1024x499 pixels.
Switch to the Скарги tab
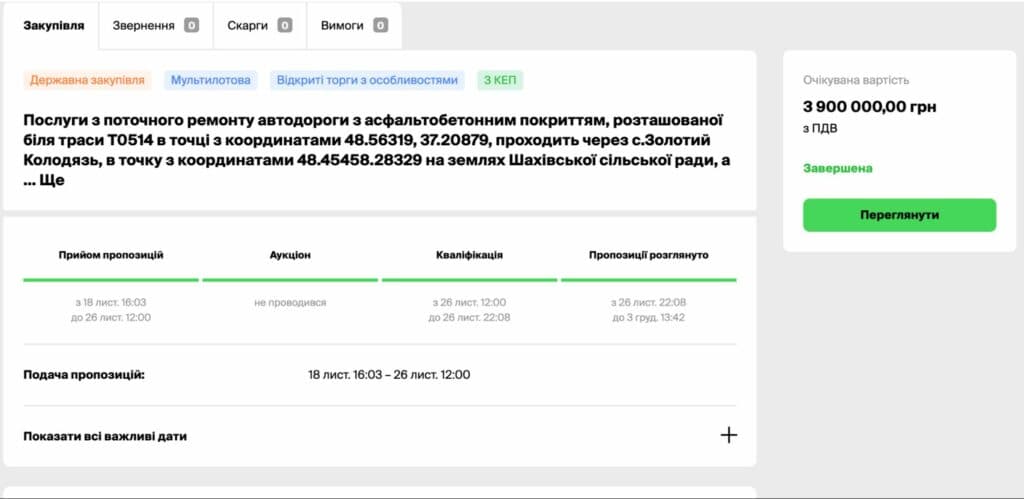(259, 25)
